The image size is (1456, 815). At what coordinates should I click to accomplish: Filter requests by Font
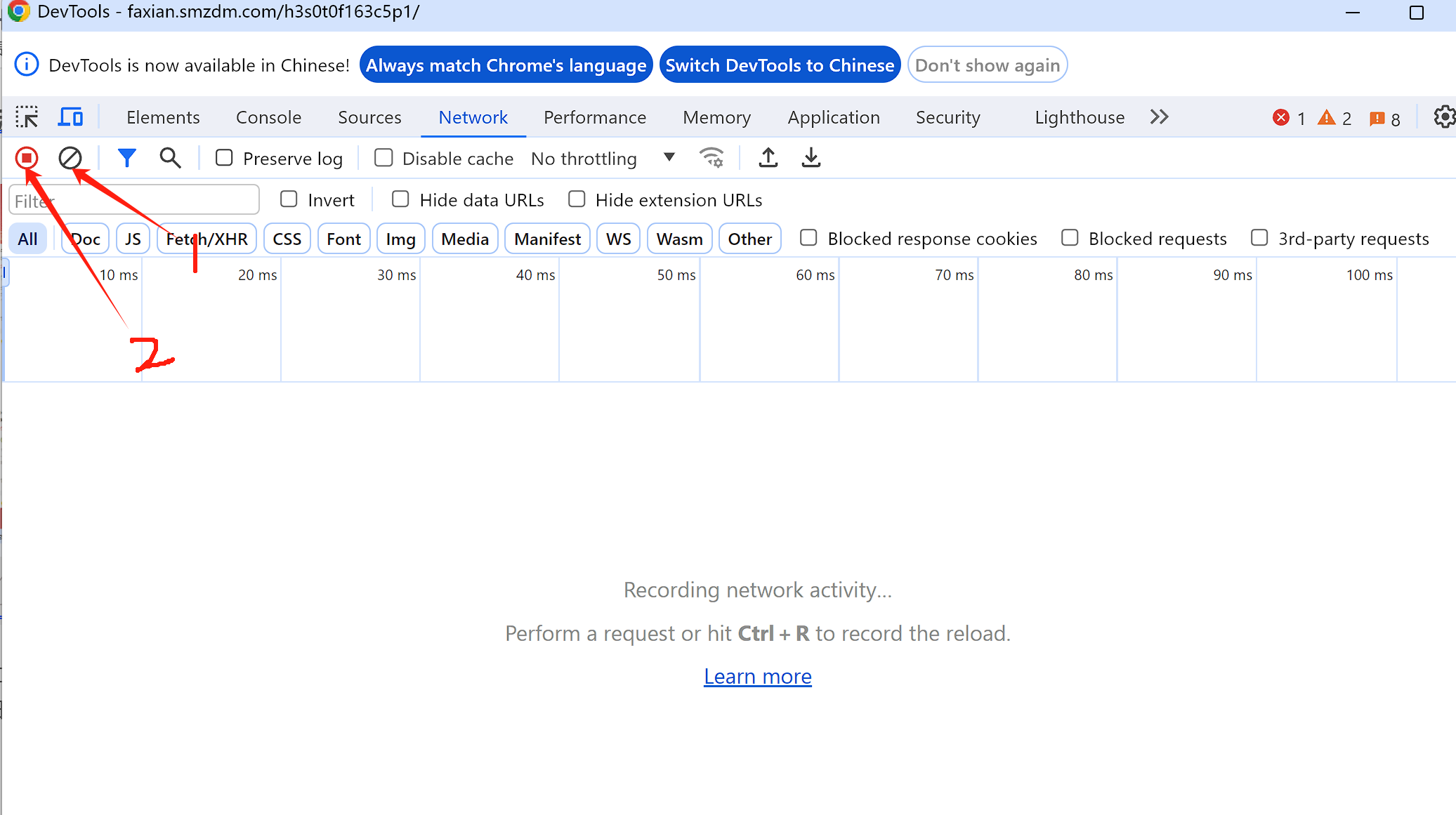(343, 239)
